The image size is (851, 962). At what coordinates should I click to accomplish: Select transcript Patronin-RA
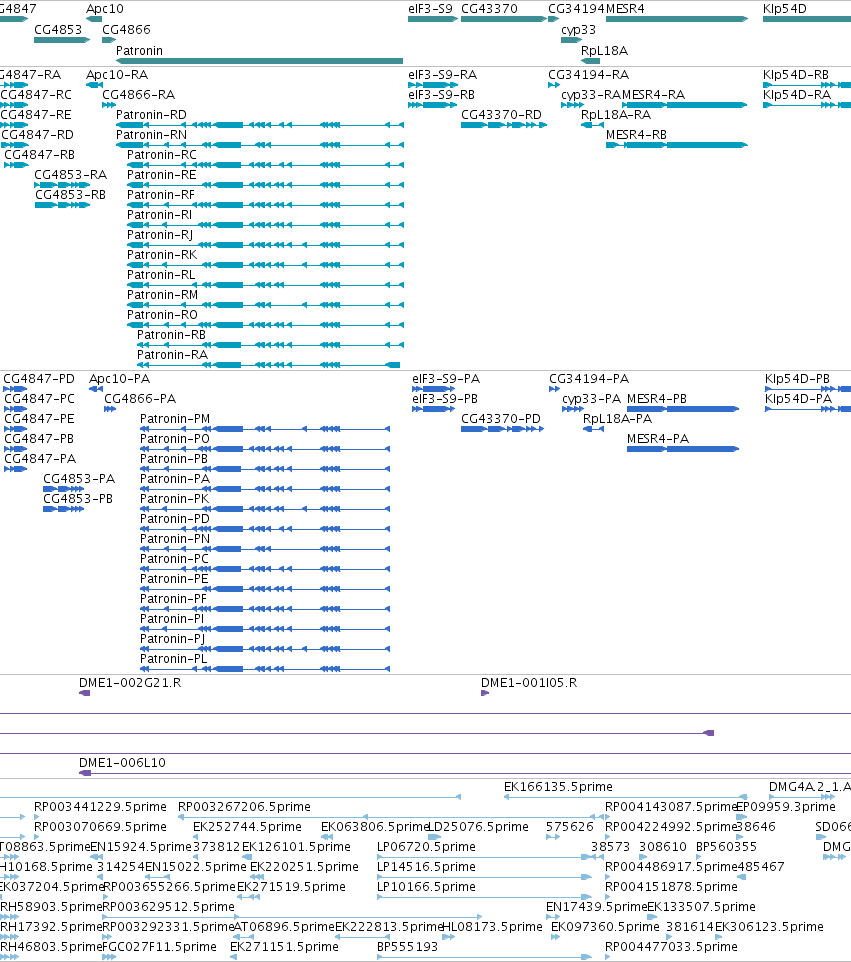tap(172, 355)
